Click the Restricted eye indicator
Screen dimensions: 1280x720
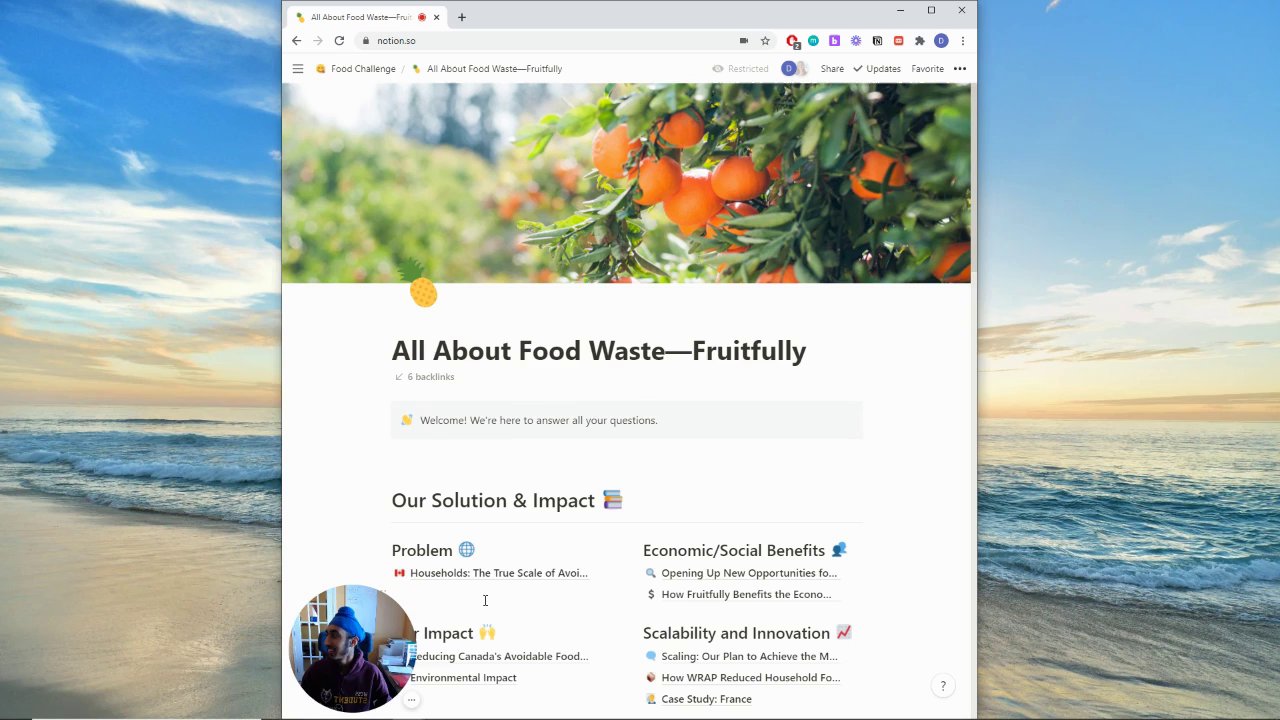740,69
